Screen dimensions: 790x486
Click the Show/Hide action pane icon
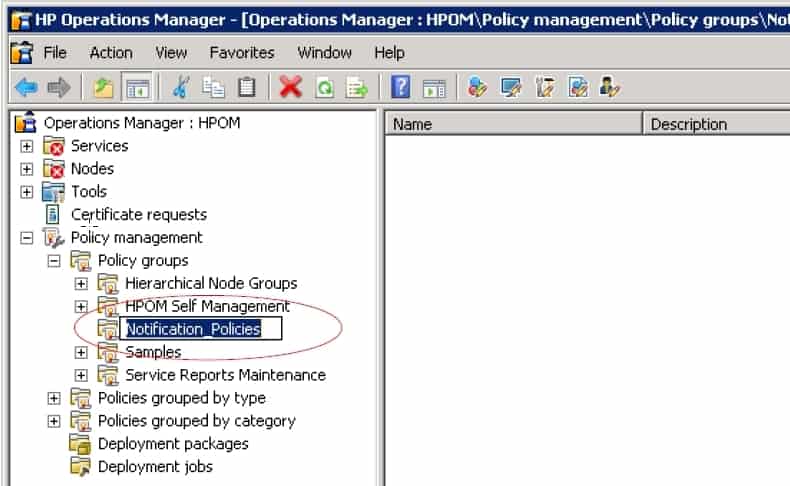[434, 88]
